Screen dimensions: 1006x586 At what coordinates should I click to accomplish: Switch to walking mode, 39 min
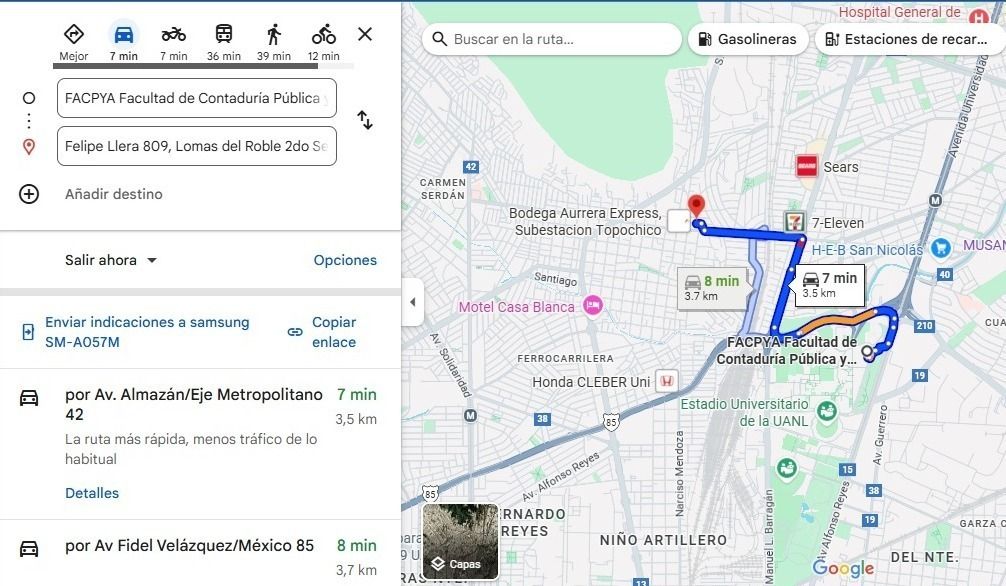coord(274,42)
